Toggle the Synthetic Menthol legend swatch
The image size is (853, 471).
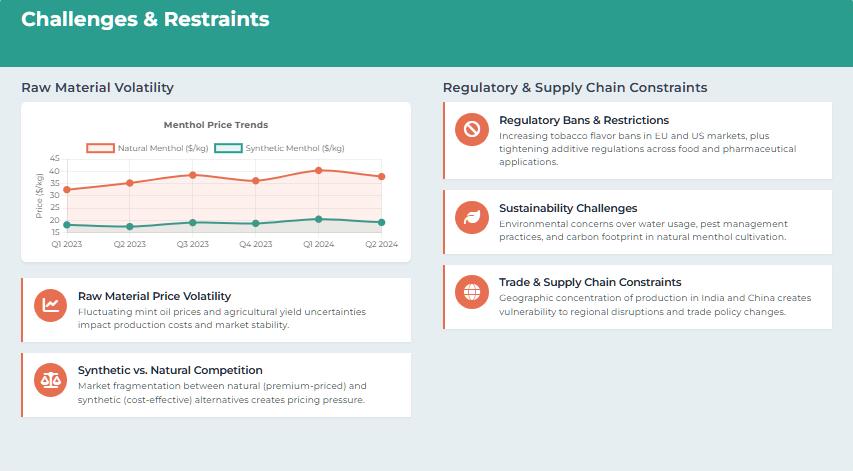tap(228, 148)
